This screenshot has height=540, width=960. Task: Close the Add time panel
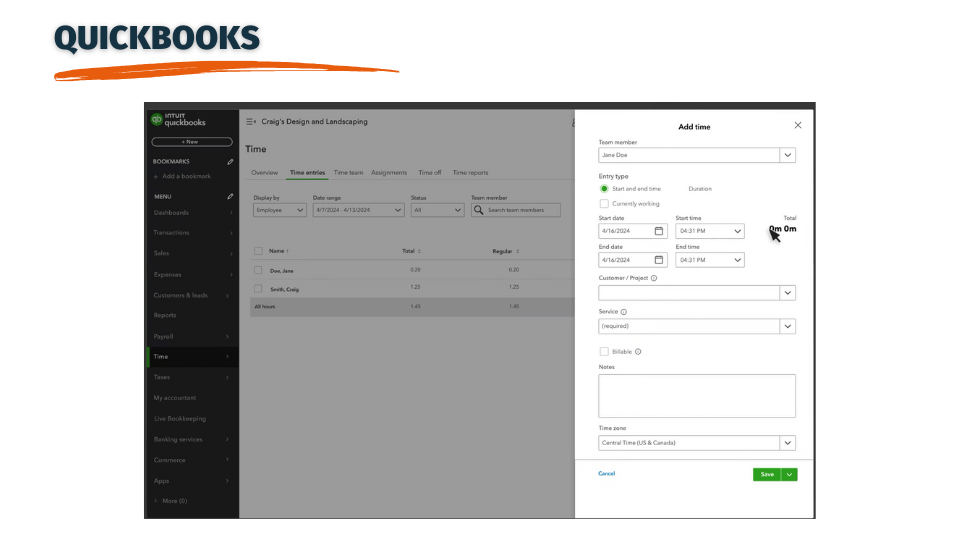[x=798, y=125]
